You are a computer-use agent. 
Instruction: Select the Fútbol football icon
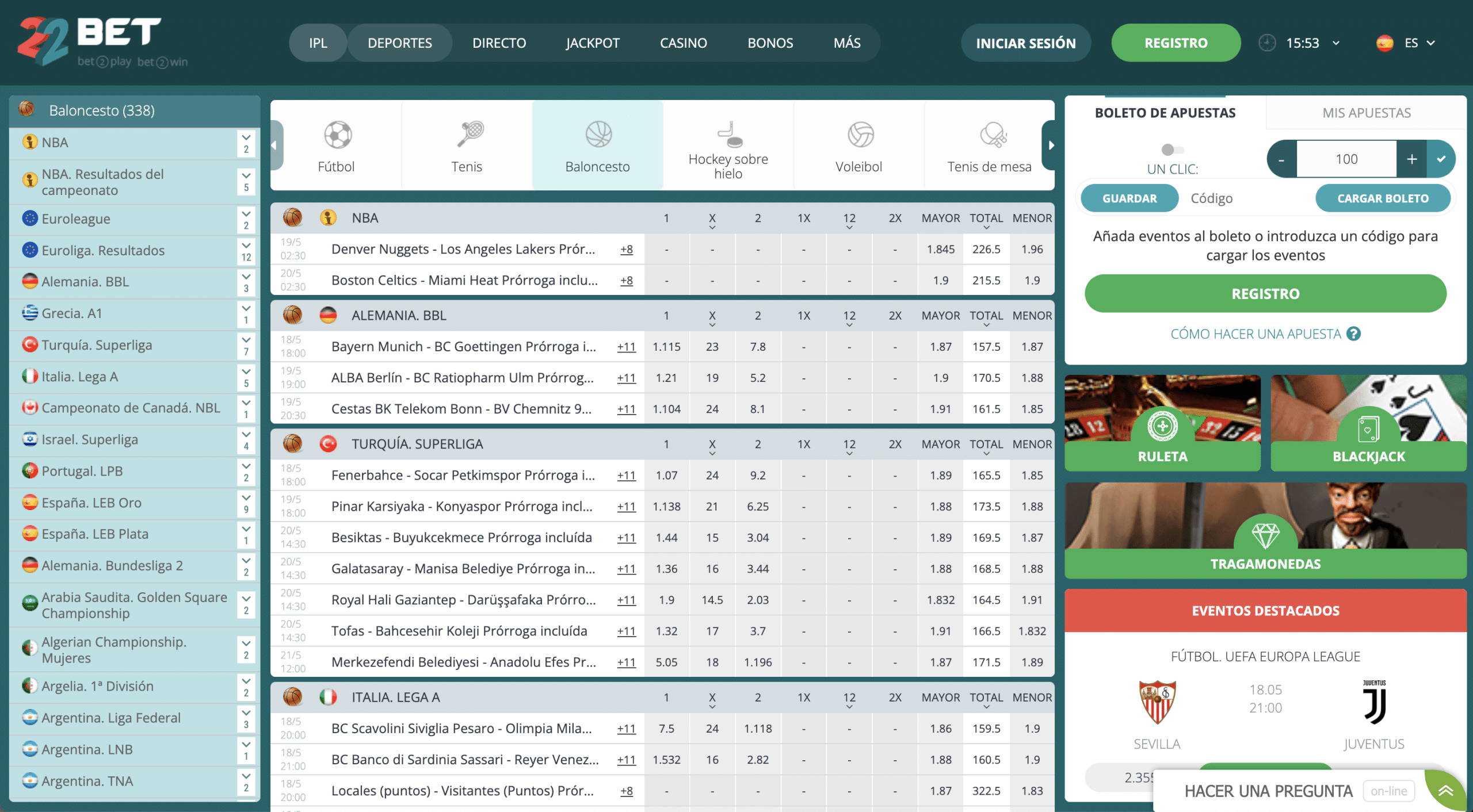(x=338, y=135)
